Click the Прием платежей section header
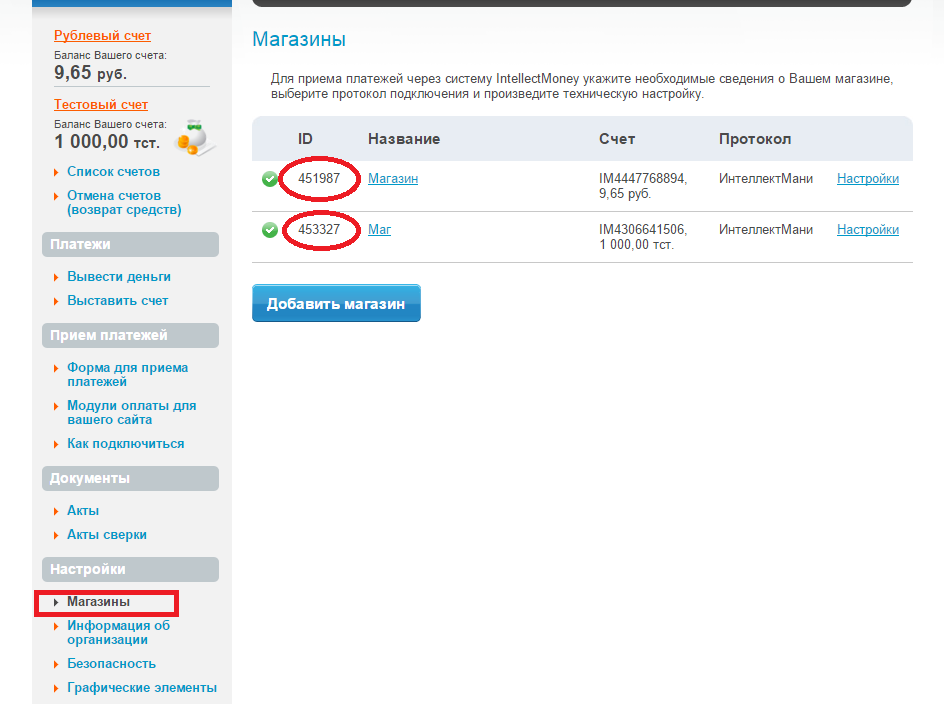The image size is (944, 704). tap(130, 335)
